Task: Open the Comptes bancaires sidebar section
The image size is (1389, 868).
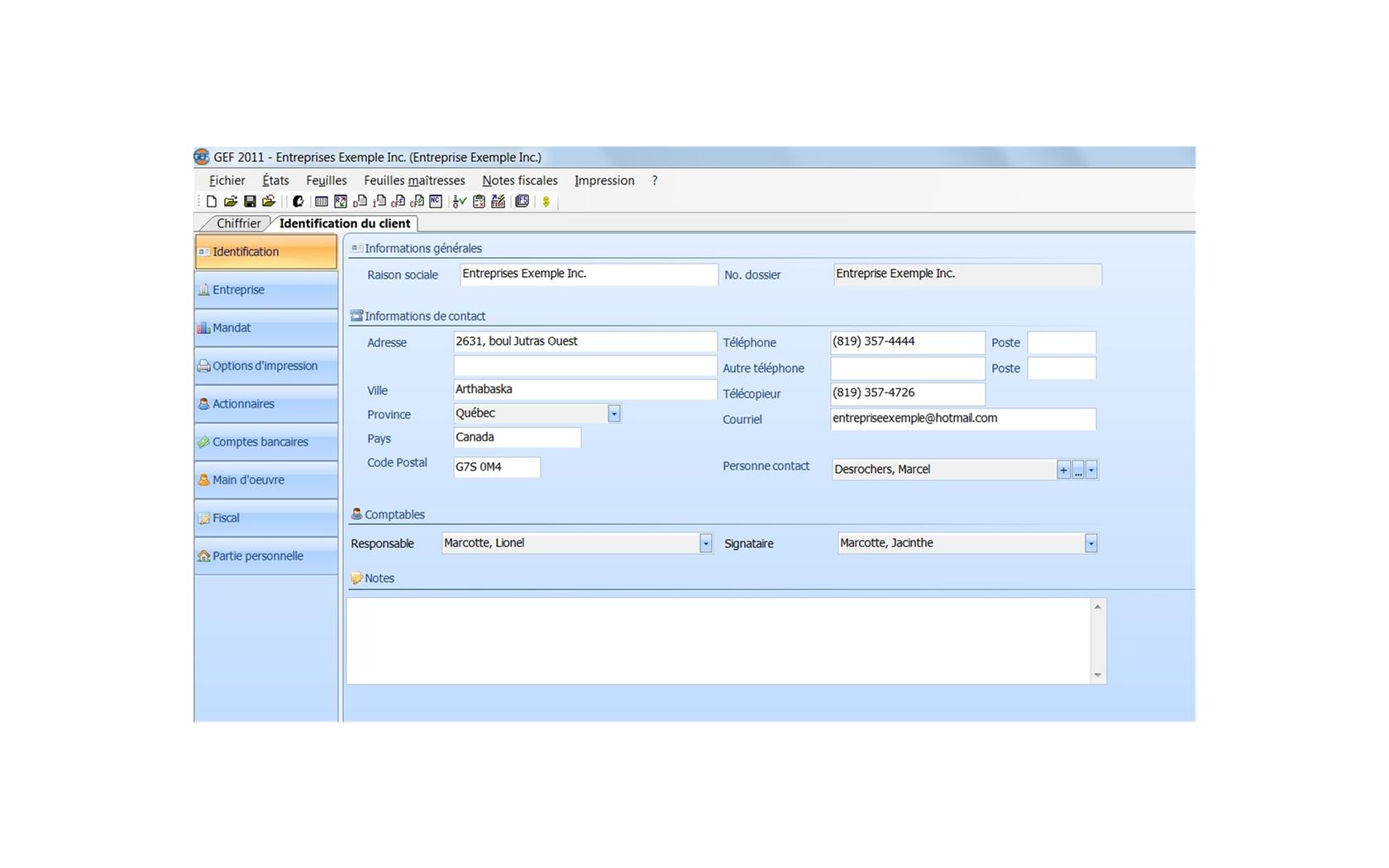Action: pyautogui.click(x=260, y=442)
